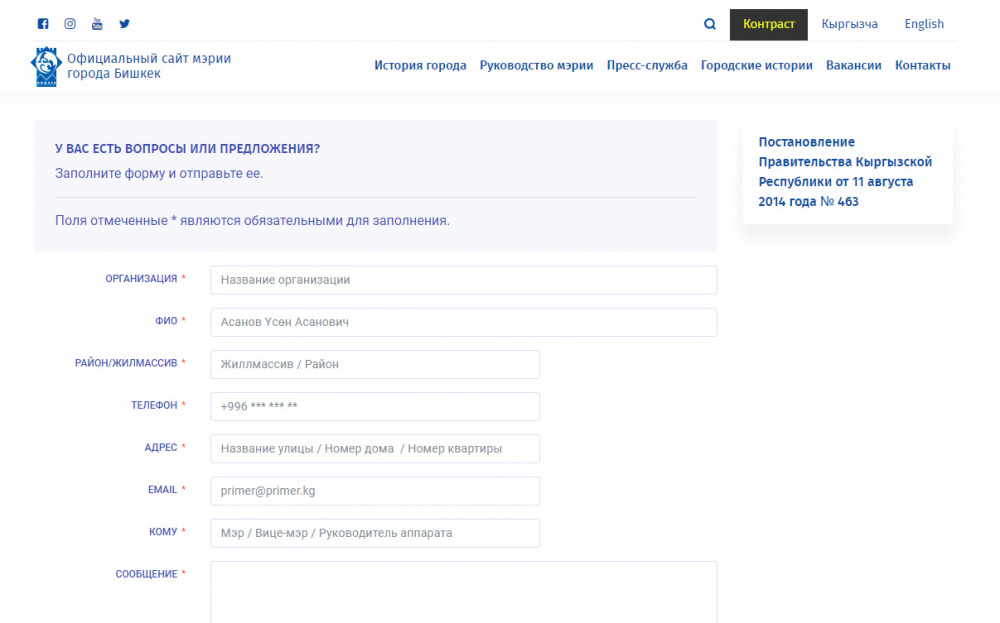
Task: Open the Facebook page icon
Action: click(42, 23)
